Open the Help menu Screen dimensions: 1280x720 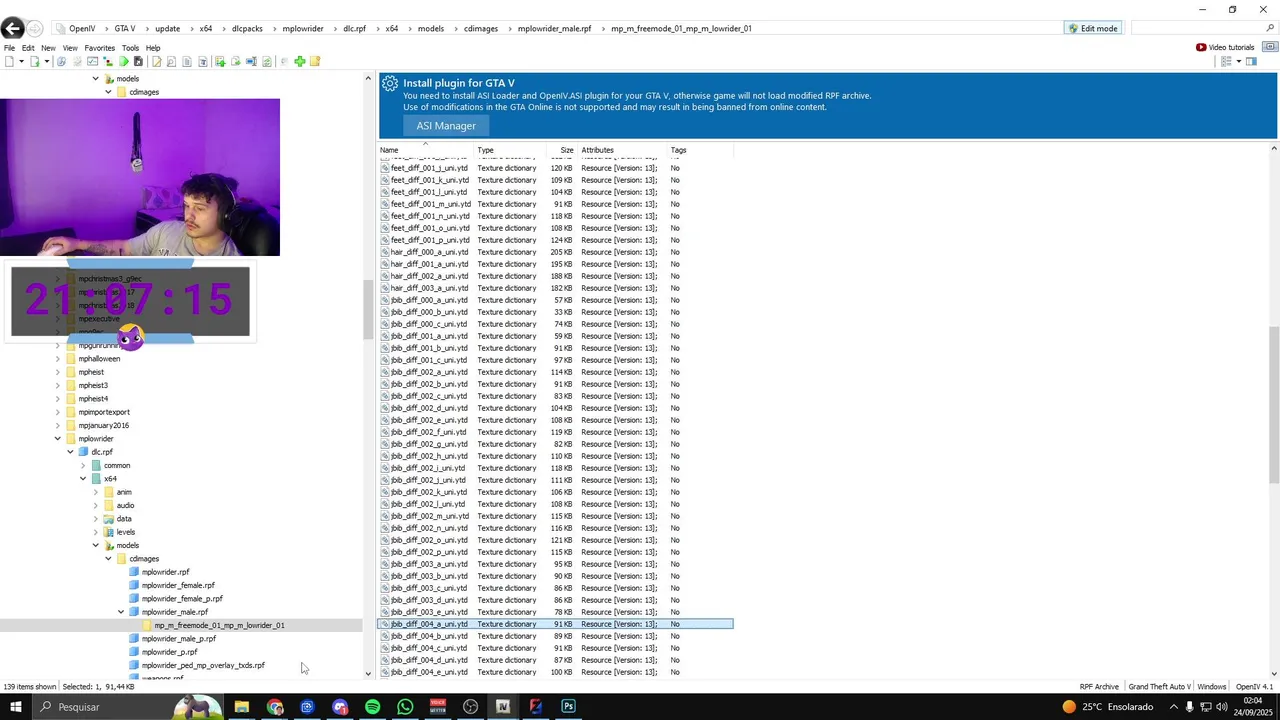153,48
